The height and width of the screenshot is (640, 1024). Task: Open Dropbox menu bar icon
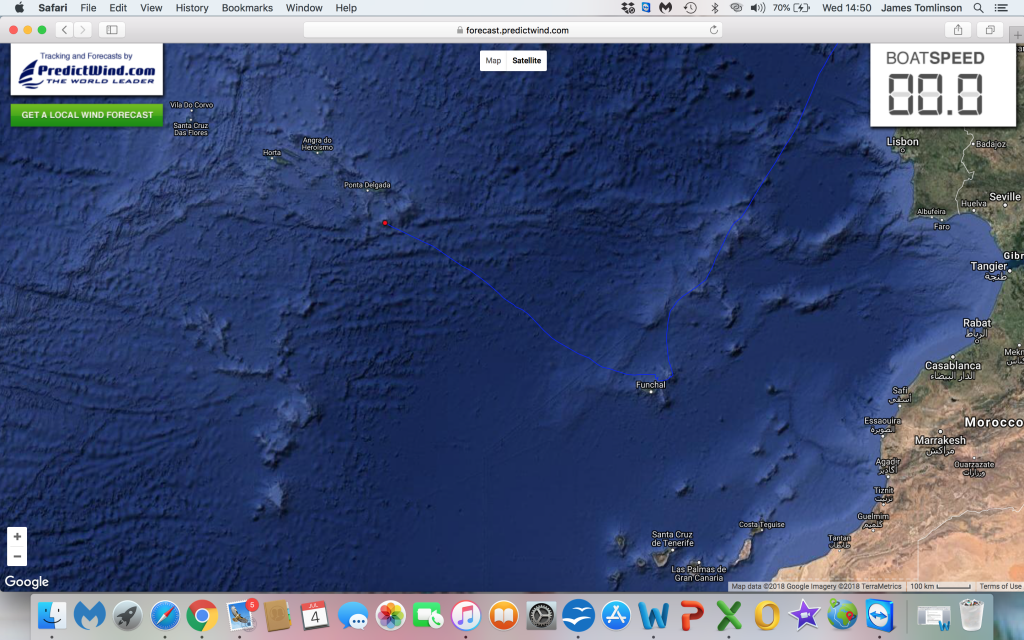628,8
